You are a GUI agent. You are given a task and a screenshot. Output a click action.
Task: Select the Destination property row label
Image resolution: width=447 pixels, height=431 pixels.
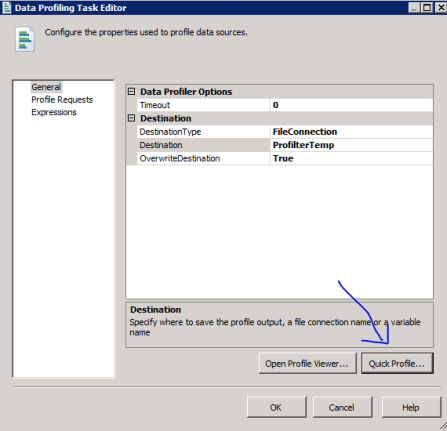click(203, 145)
